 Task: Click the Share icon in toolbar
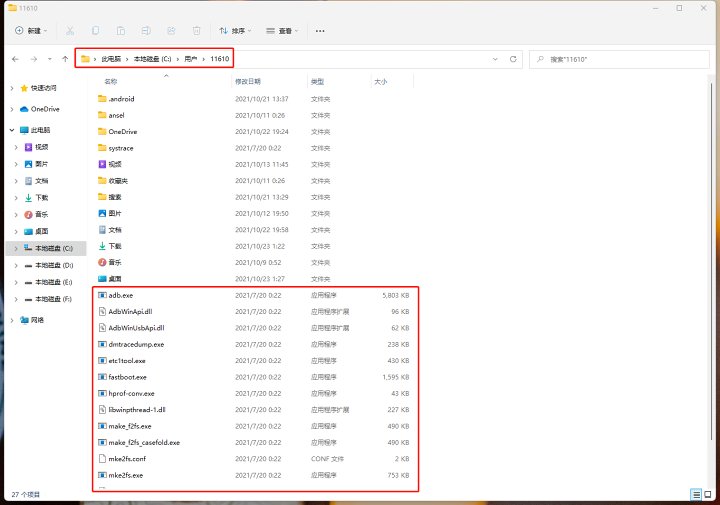click(x=171, y=31)
